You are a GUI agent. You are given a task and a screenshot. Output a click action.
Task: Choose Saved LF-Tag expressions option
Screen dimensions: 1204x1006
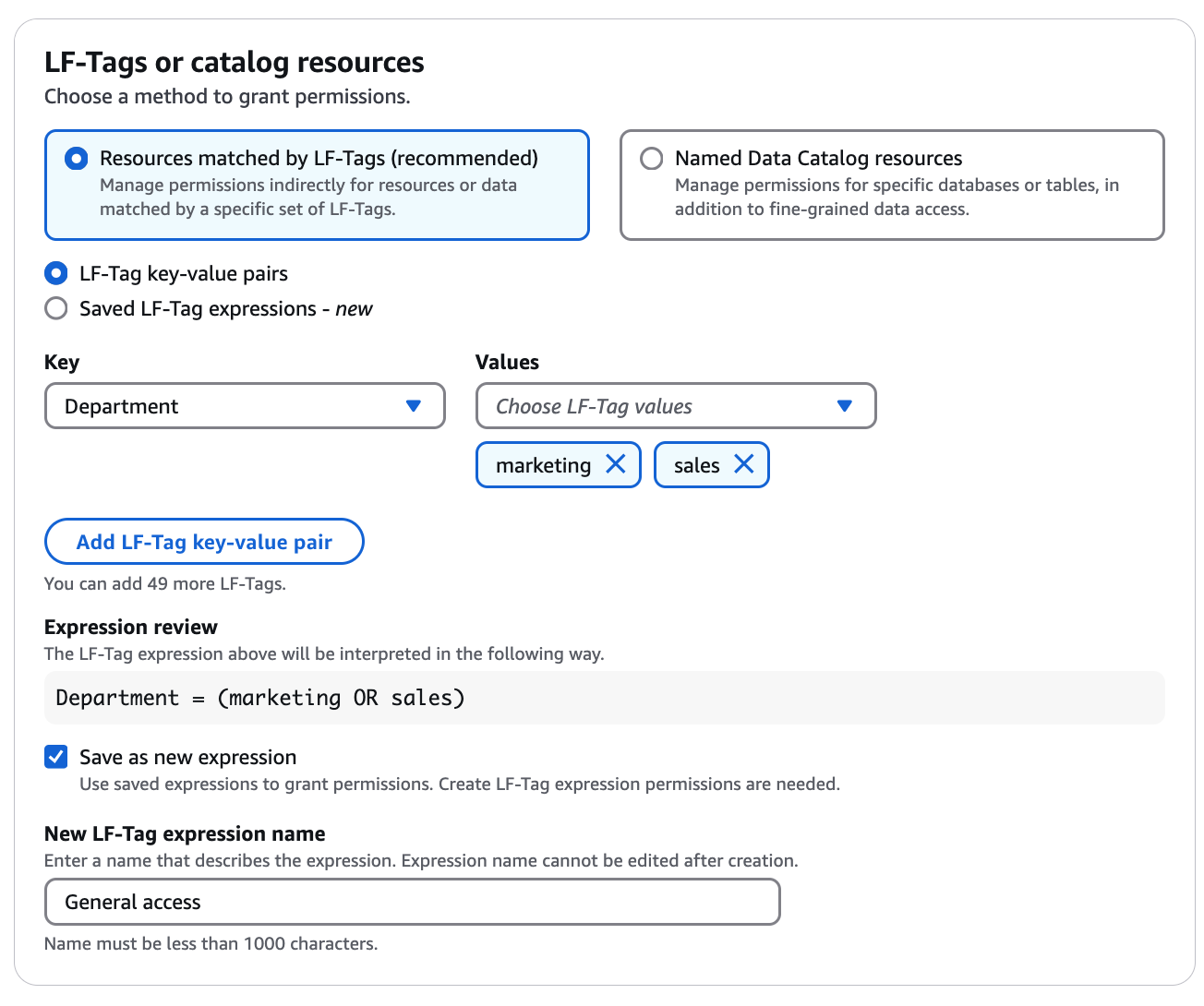point(55,308)
